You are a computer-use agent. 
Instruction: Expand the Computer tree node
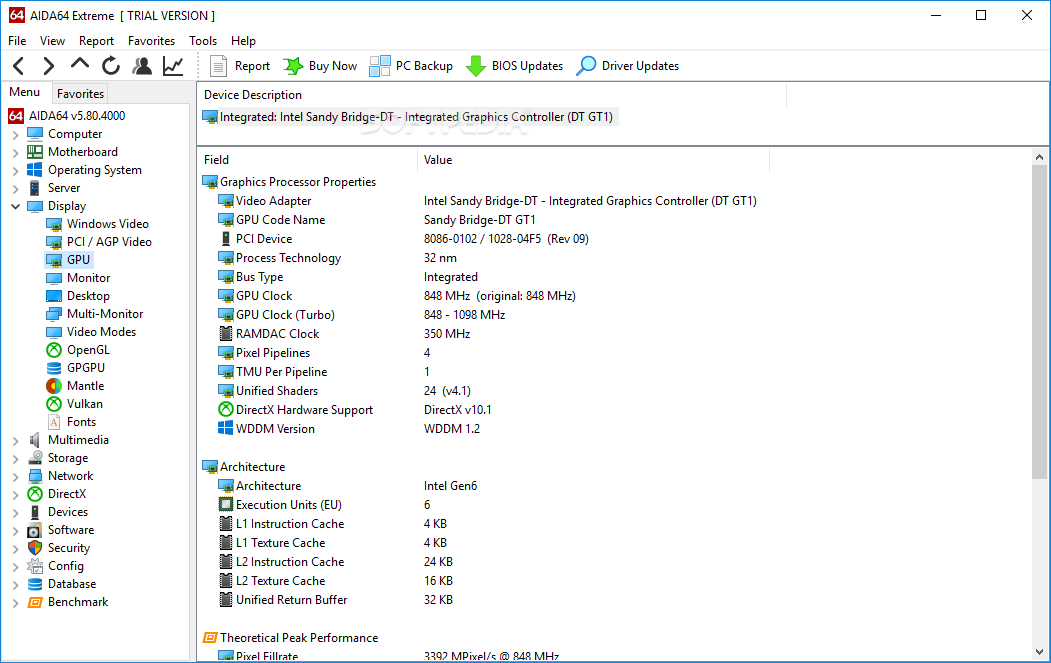click(15, 134)
